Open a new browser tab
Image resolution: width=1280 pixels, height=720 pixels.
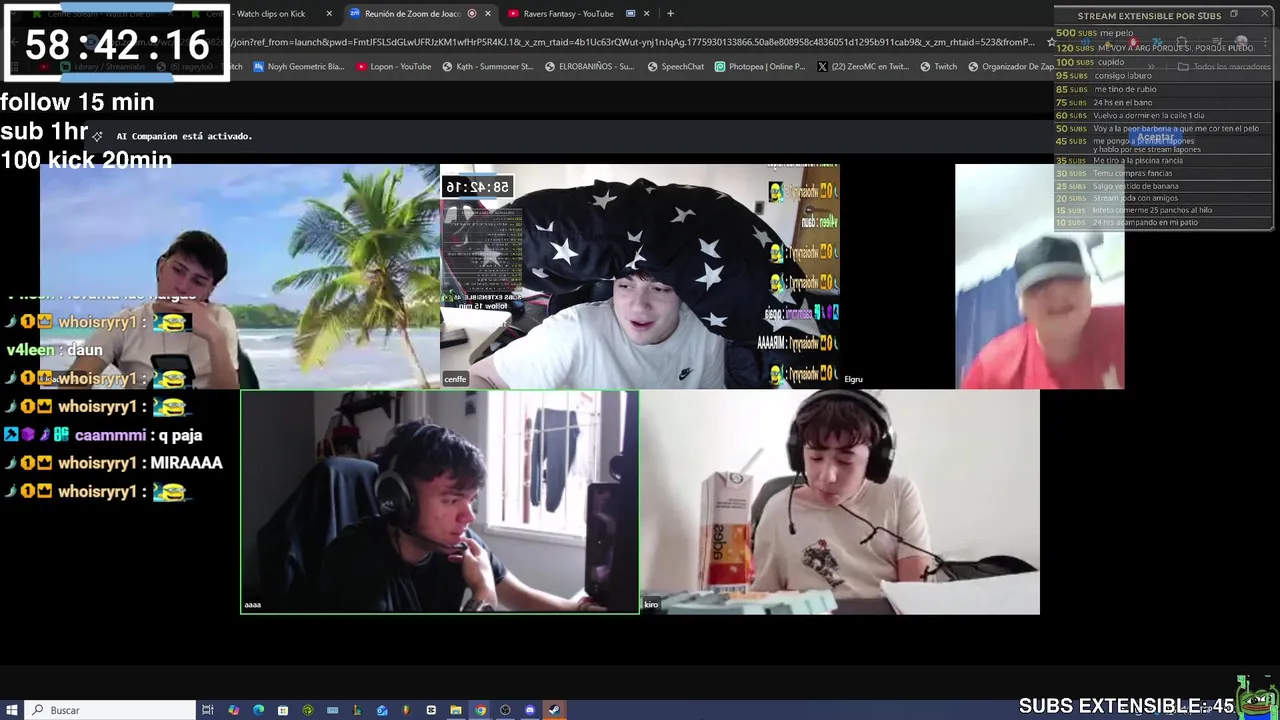click(670, 14)
